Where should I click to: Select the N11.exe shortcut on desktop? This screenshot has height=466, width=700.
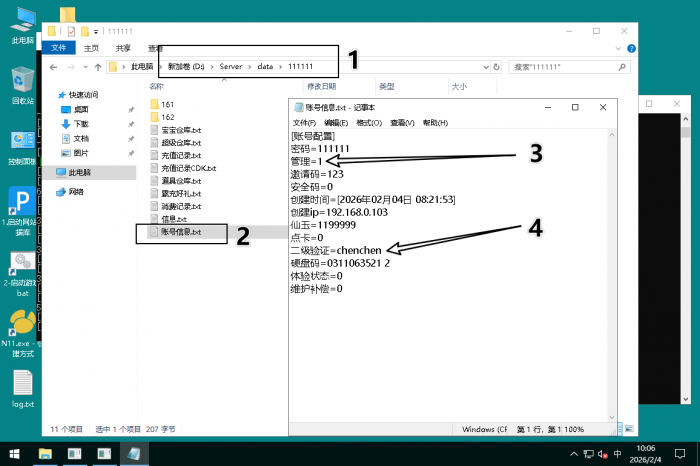pos(22,325)
